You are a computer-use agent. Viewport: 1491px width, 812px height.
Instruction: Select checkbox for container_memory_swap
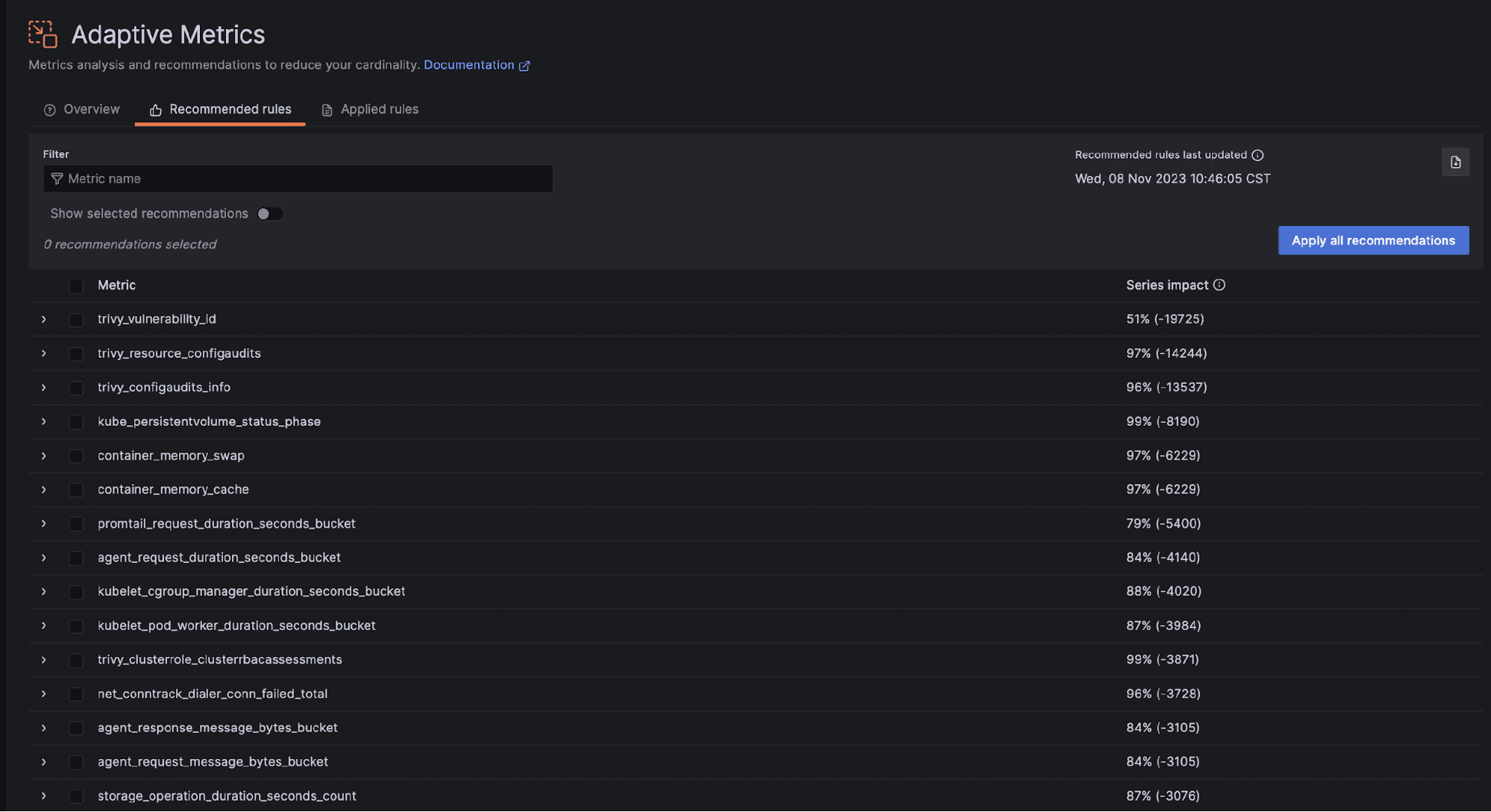click(x=76, y=456)
